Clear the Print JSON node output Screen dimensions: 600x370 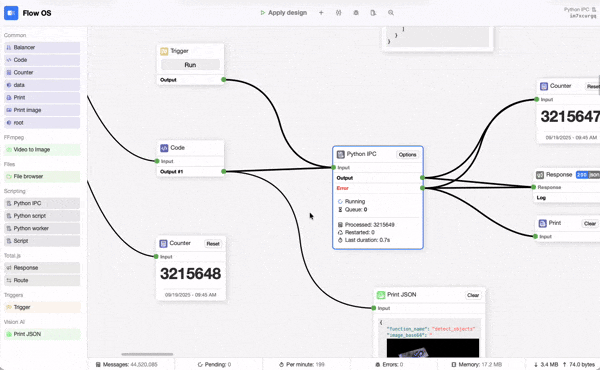(473, 295)
